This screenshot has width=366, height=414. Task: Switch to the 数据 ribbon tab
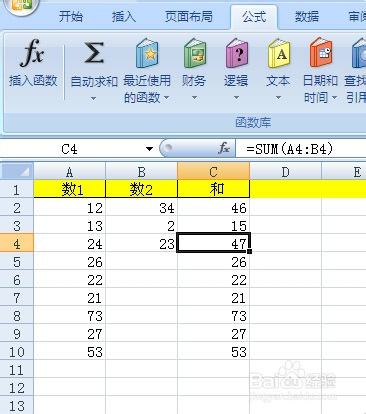pyautogui.click(x=307, y=16)
